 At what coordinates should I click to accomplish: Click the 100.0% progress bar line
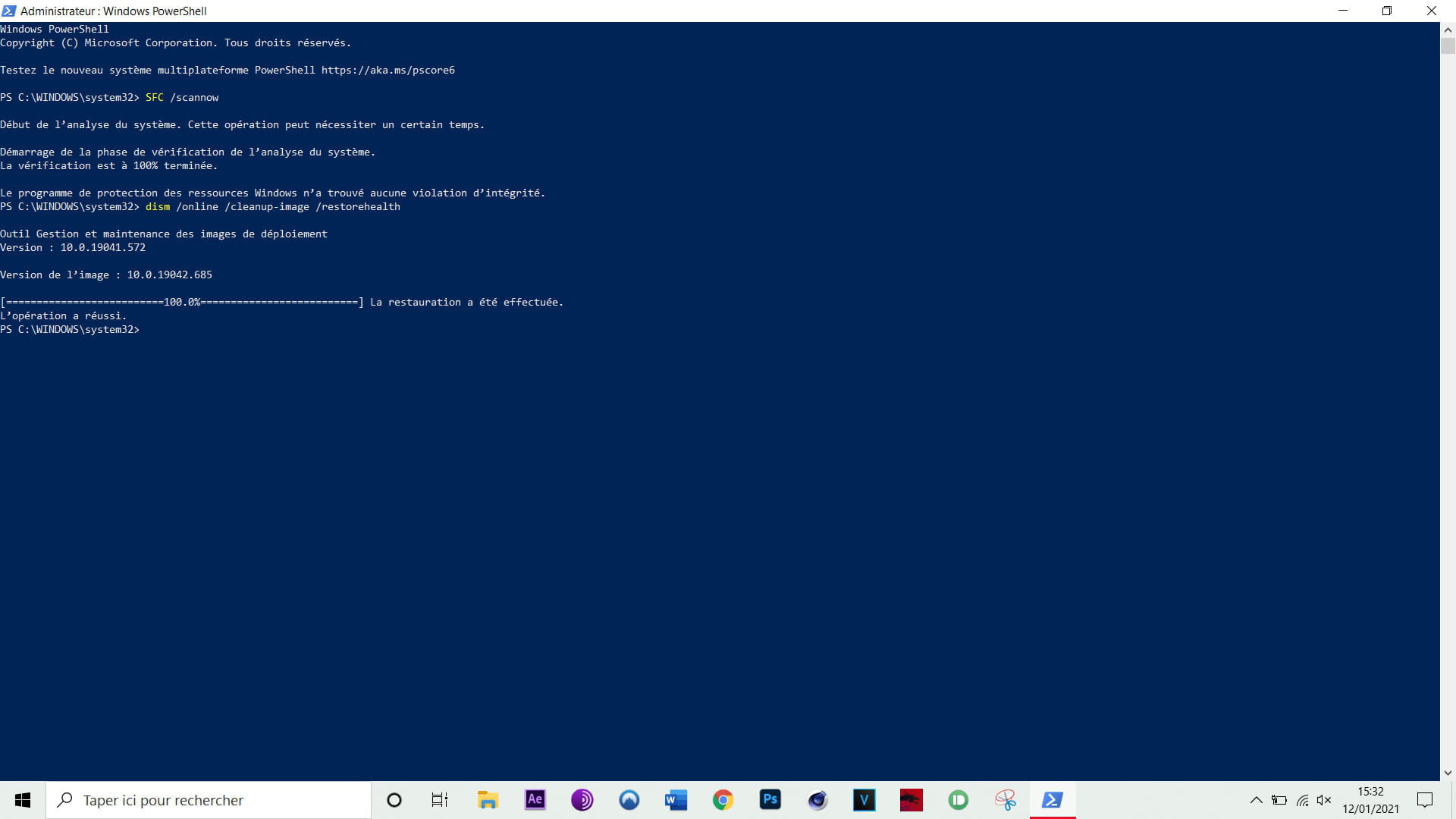point(282,302)
